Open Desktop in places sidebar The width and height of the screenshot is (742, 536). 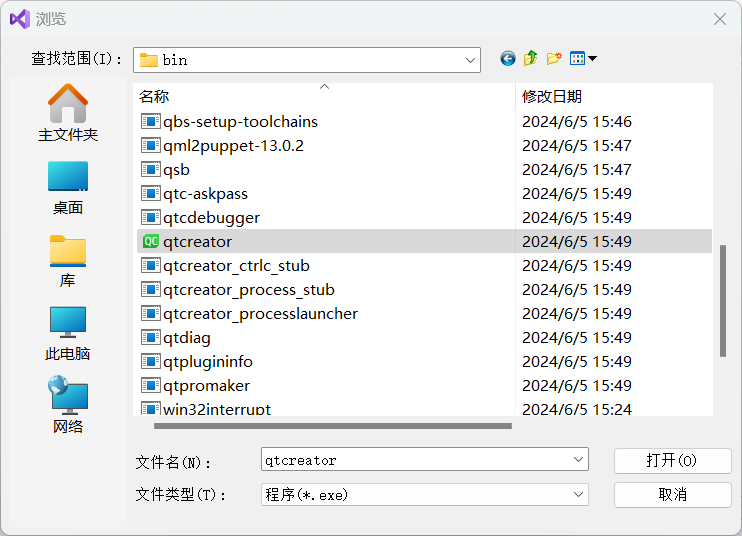(68, 187)
